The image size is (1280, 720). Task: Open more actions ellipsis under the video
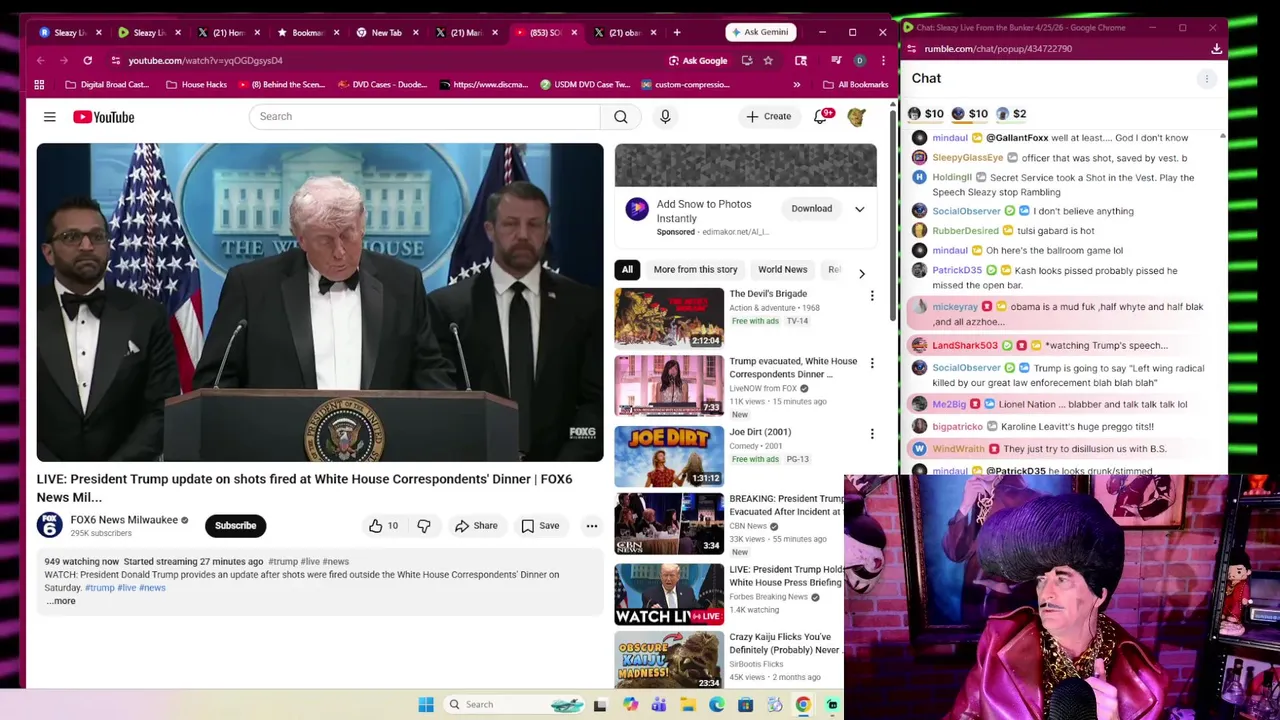pyautogui.click(x=592, y=526)
